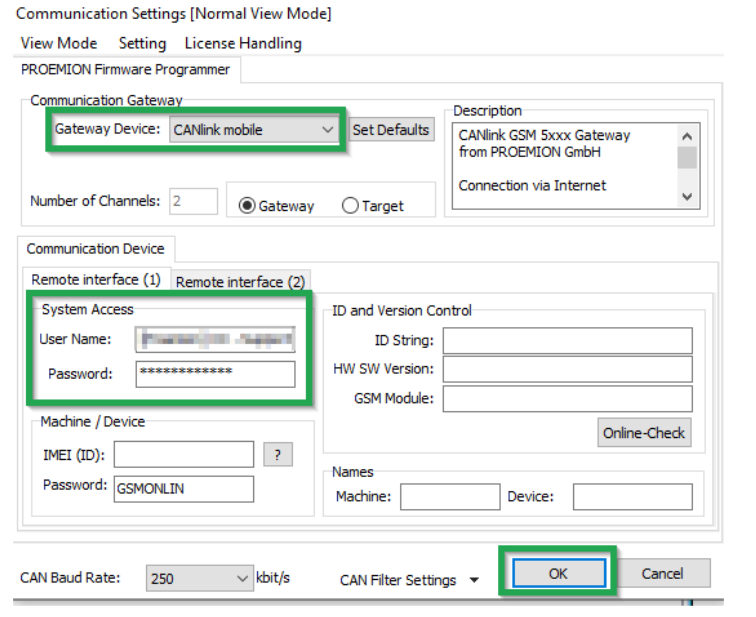Select the PROEMION Firmware Programmer tab
The width and height of the screenshot is (756, 617).
(x=125, y=70)
